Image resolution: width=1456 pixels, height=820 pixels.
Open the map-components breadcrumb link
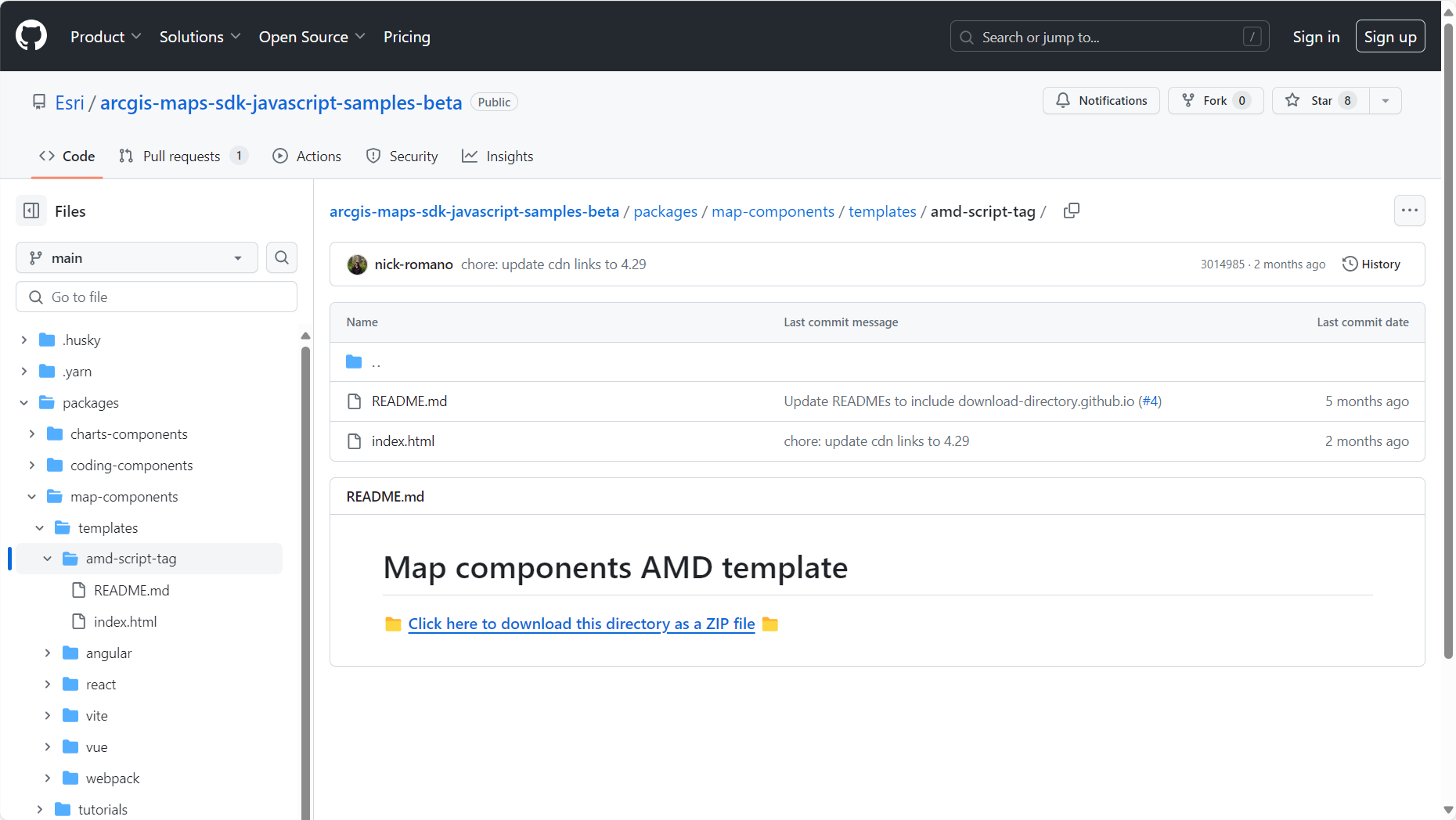coord(773,211)
